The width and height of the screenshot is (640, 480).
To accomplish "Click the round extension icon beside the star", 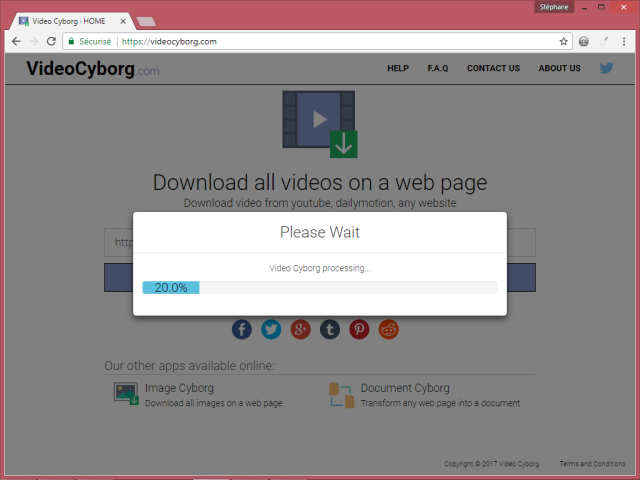I will tap(584, 41).
